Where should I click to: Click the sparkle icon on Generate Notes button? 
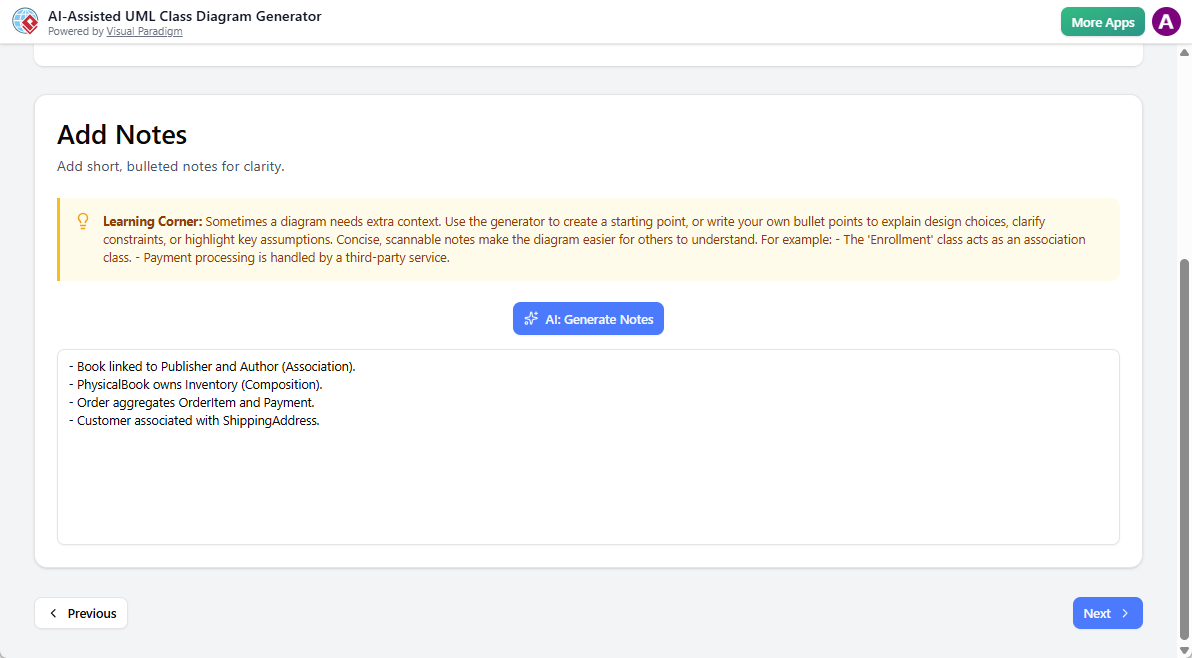coord(531,318)
